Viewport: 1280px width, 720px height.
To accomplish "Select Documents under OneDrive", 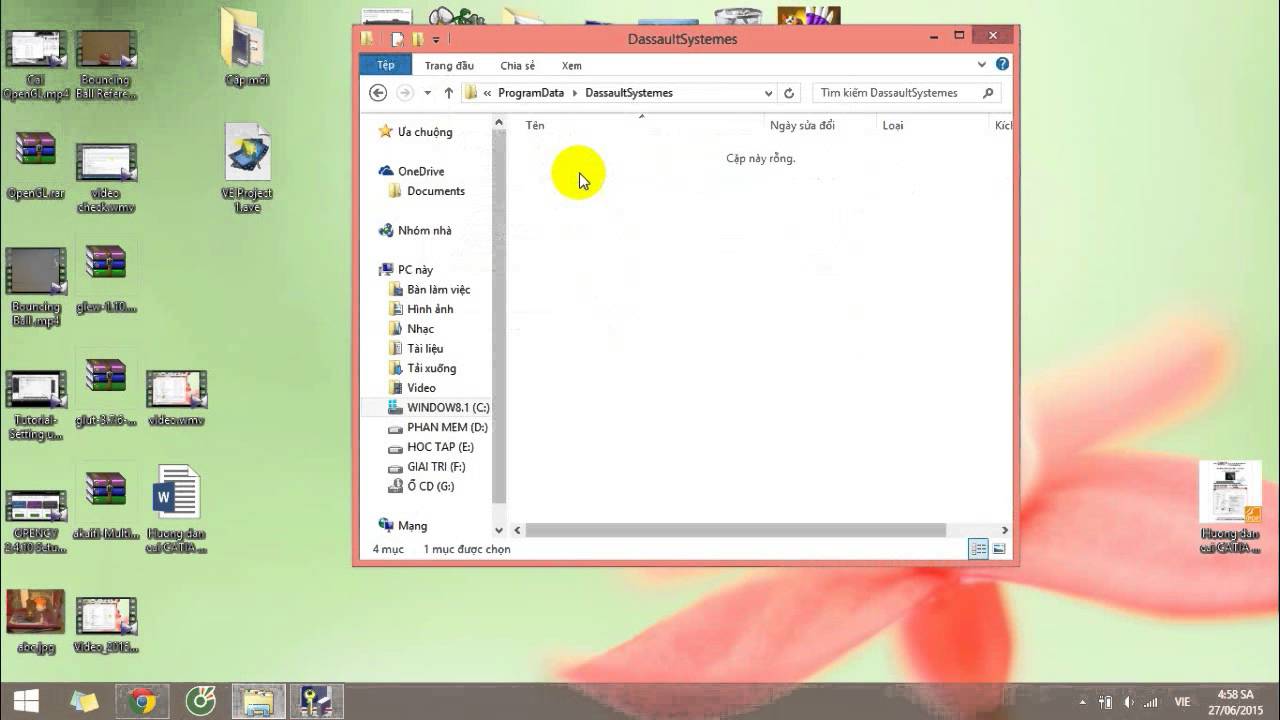I will click(x=435, y=191).
